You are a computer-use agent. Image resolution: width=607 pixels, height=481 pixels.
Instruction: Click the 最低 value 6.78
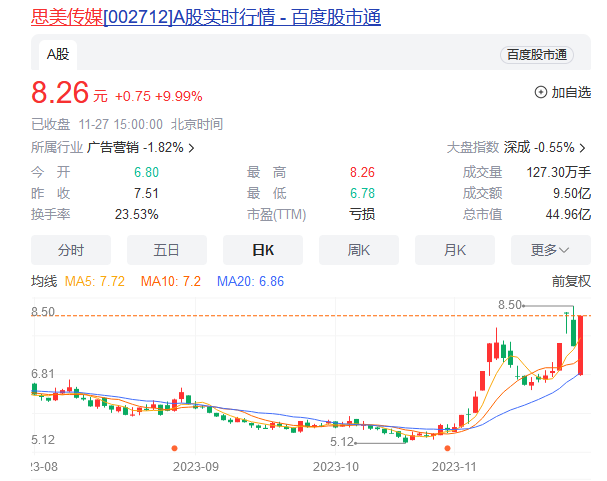[x=362, y=193]
